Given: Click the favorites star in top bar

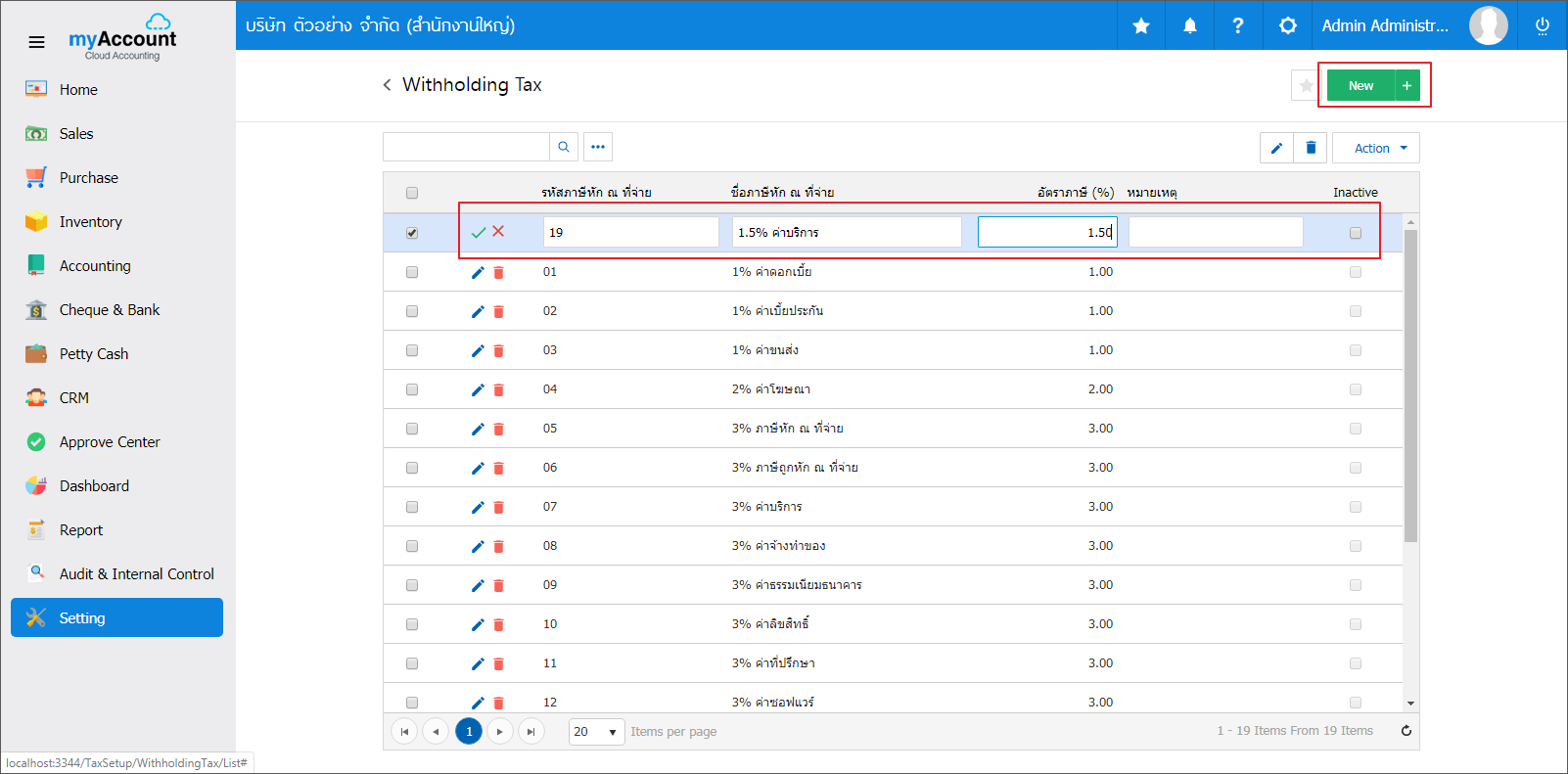Looking at the screenshot, I should (x=1141, y=25).
